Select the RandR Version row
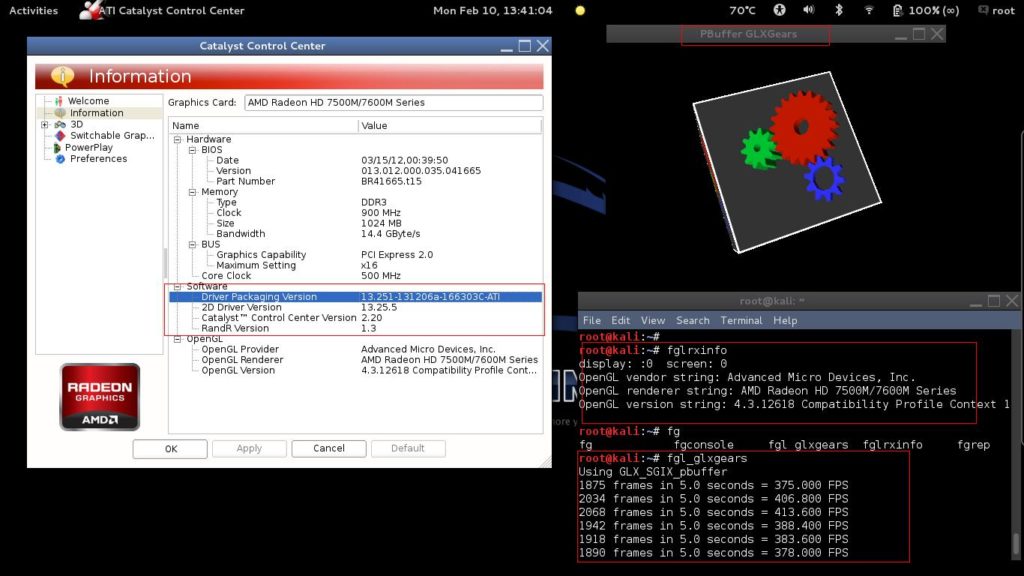 355,328
